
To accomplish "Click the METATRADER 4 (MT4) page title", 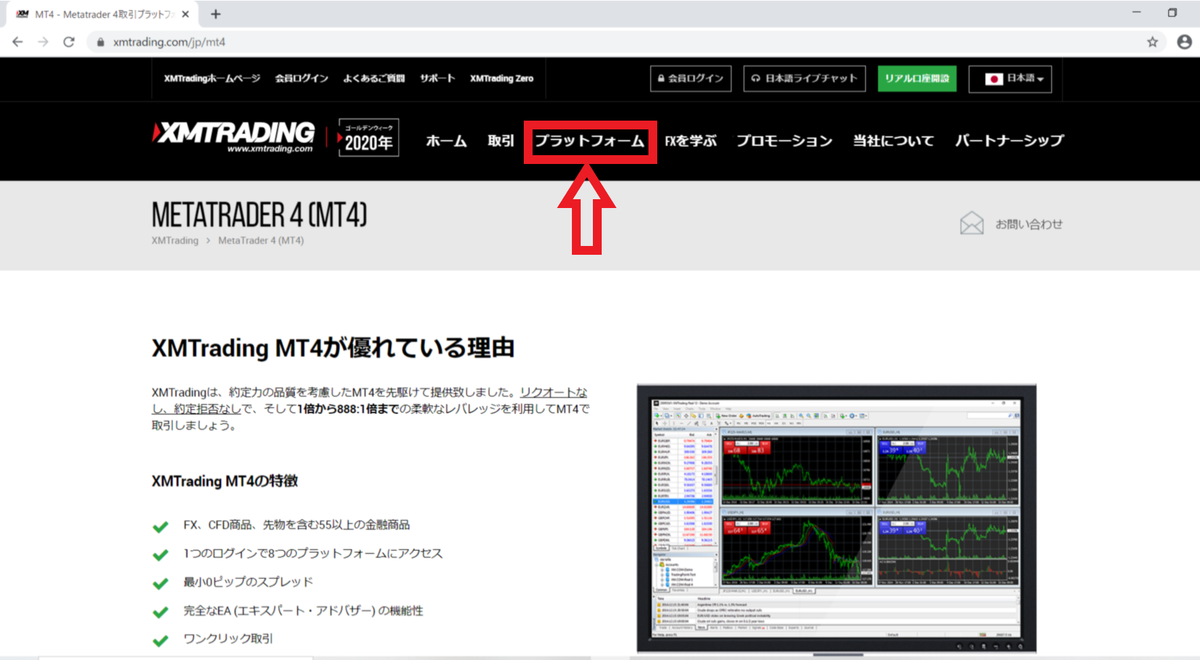I will (260, 214).
